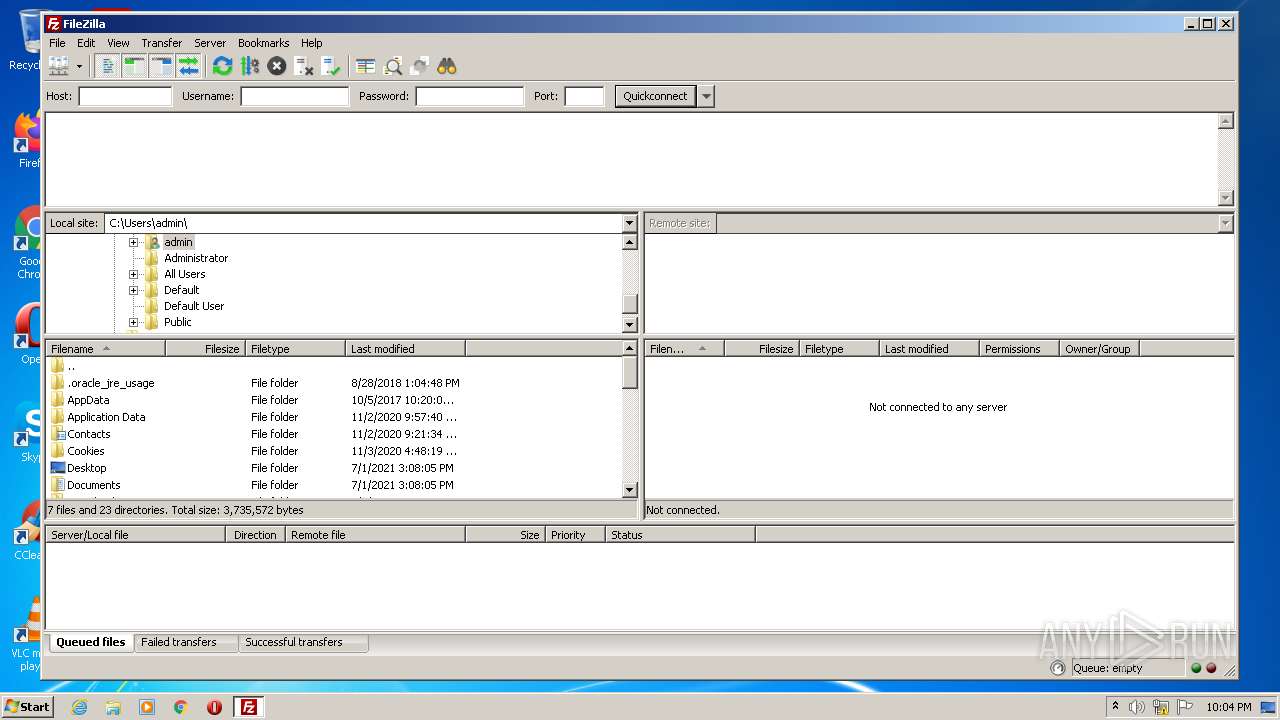Open the Site Manager dropdown arrow
1280x720 pixels.
coord(79,66)
